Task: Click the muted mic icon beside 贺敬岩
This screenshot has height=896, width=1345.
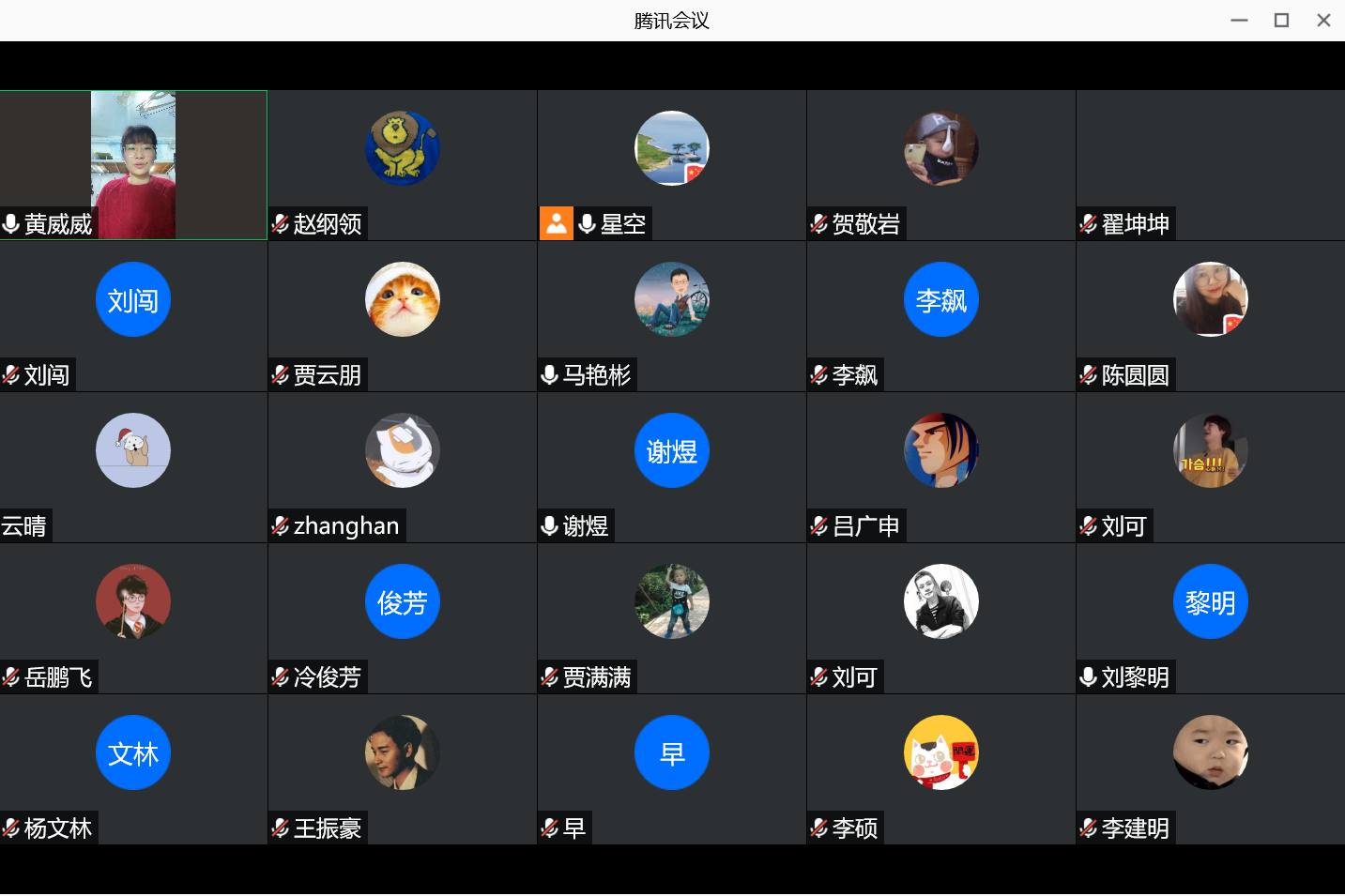Action: 819,223
